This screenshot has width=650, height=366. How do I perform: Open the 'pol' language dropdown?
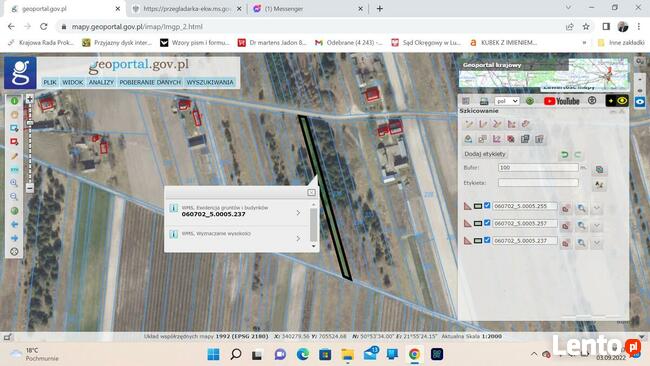pos(507,101)
